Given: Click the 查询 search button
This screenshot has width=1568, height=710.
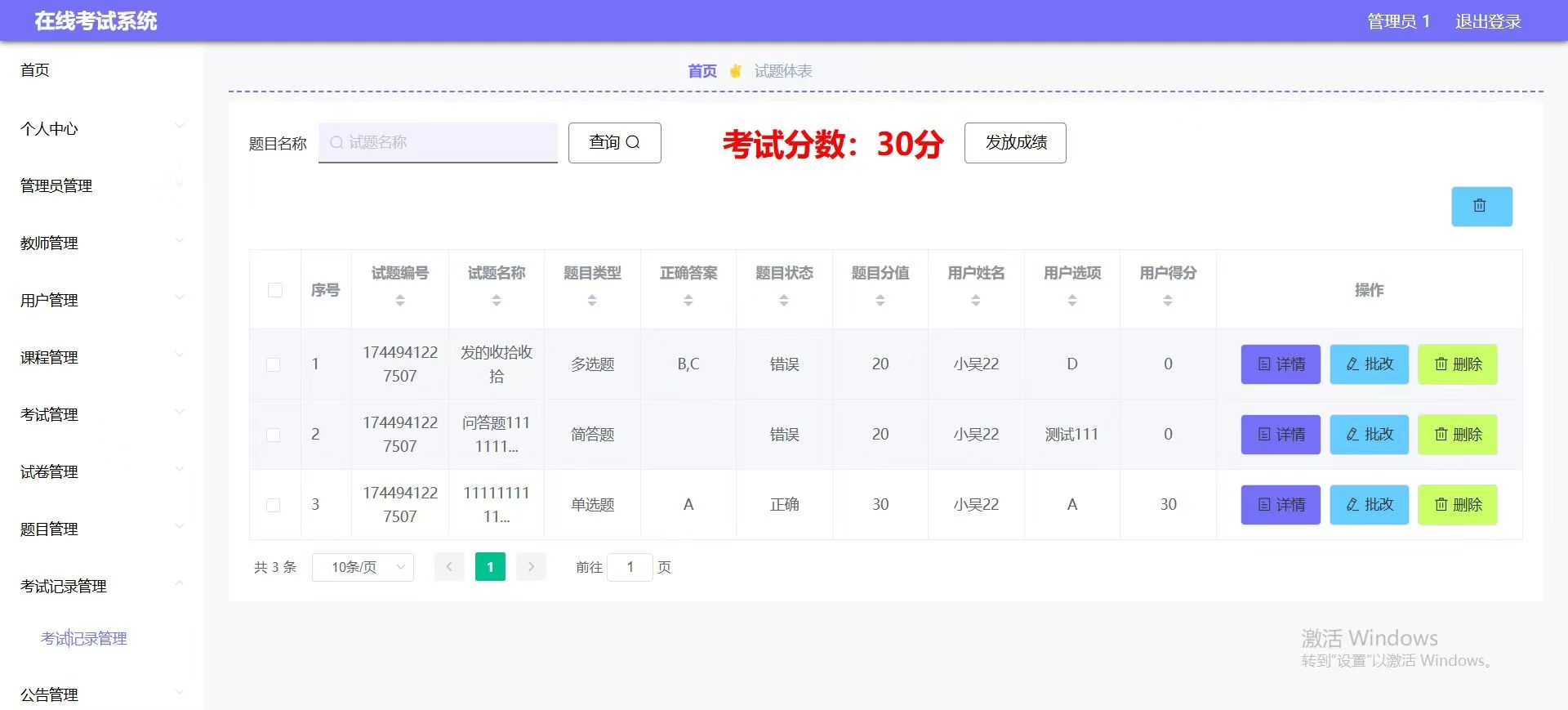Looking at the screenshot, I should pyautogui.click(x=615, y=143).
